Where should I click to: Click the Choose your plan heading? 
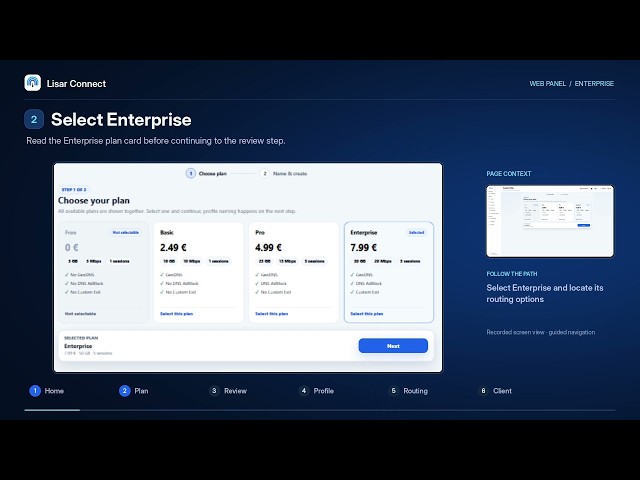coord(94,200)
